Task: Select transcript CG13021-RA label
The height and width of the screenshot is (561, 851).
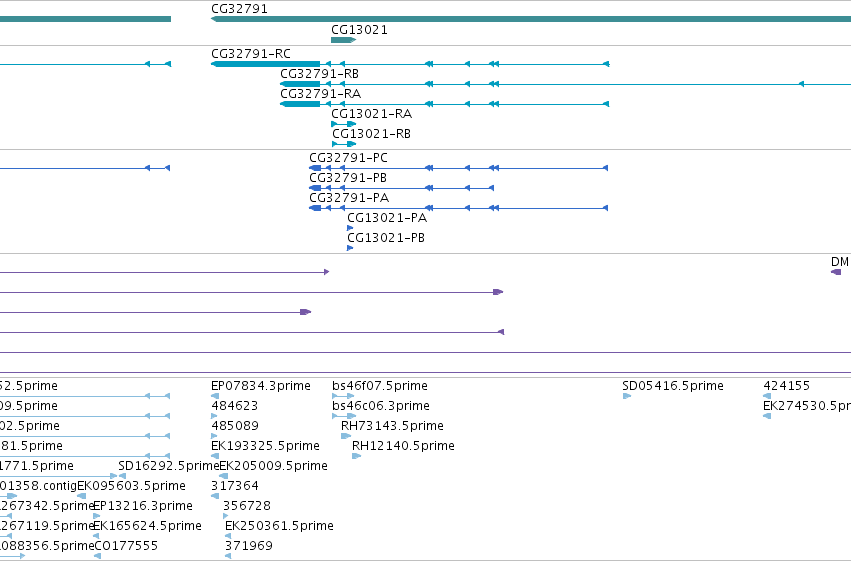Action: pos(371,114)
